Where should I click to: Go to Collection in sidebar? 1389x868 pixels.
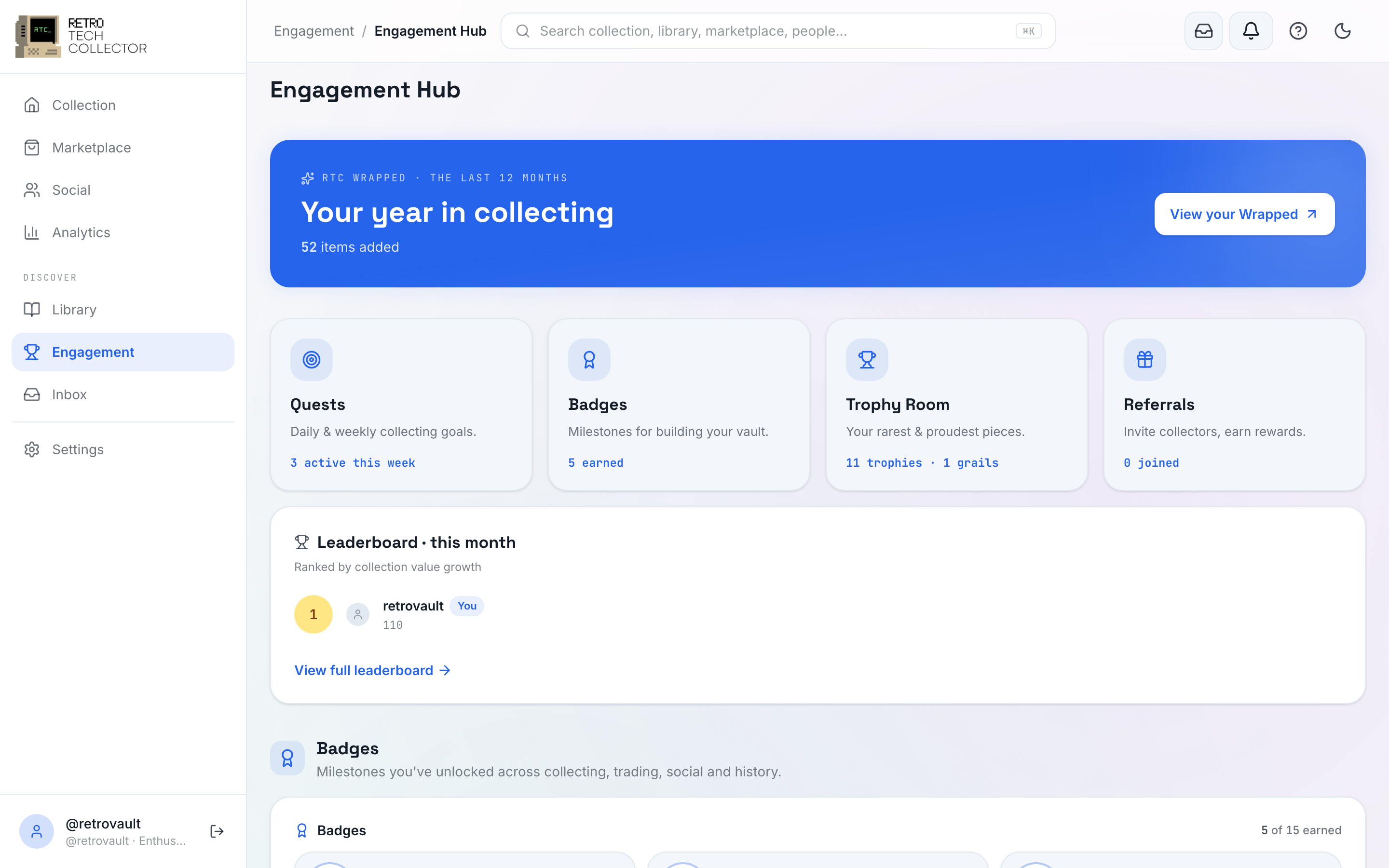click(x=123, y=105)
